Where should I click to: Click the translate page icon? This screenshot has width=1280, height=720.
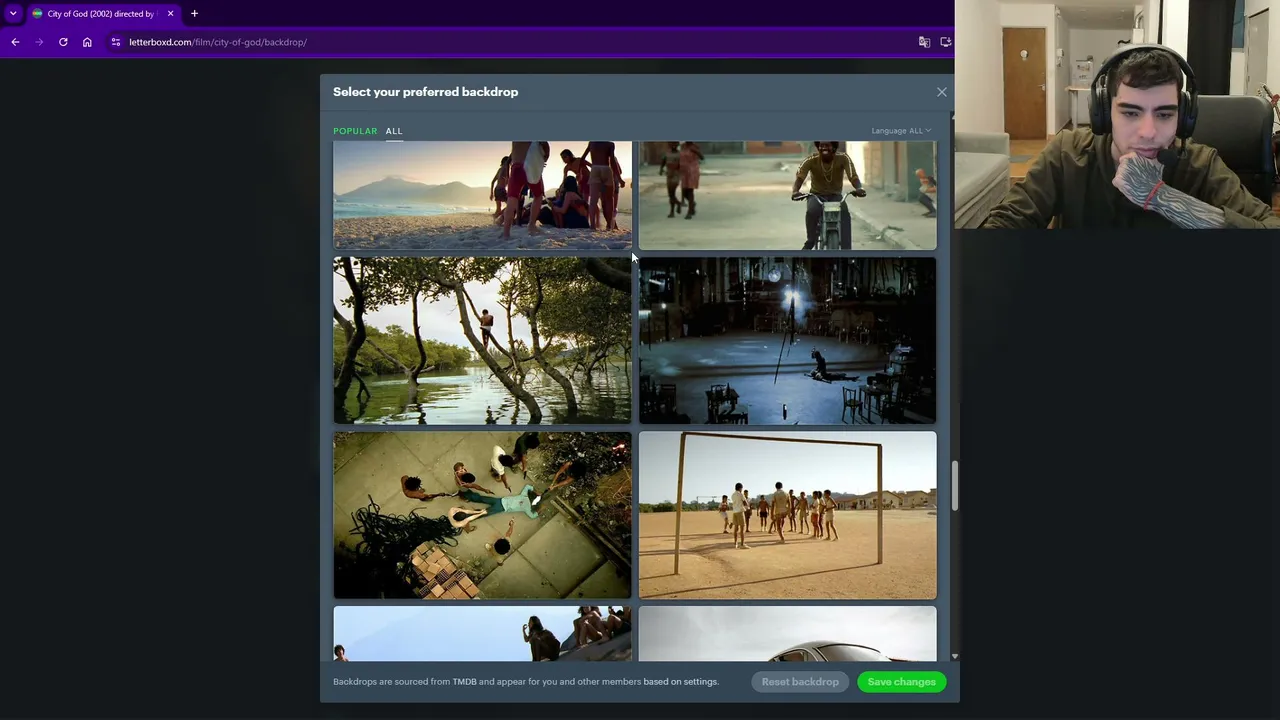point(924,42)
